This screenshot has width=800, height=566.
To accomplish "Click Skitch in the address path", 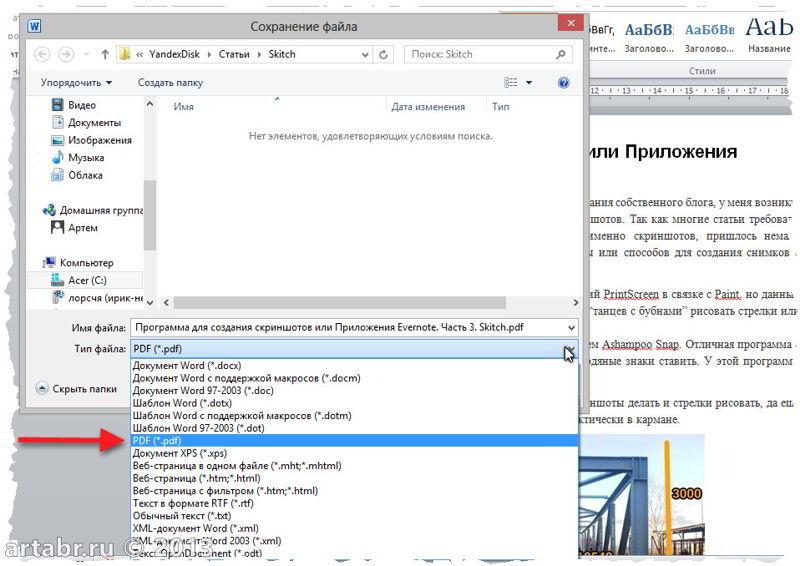I will pyautogui.click(x=282, y=54).
